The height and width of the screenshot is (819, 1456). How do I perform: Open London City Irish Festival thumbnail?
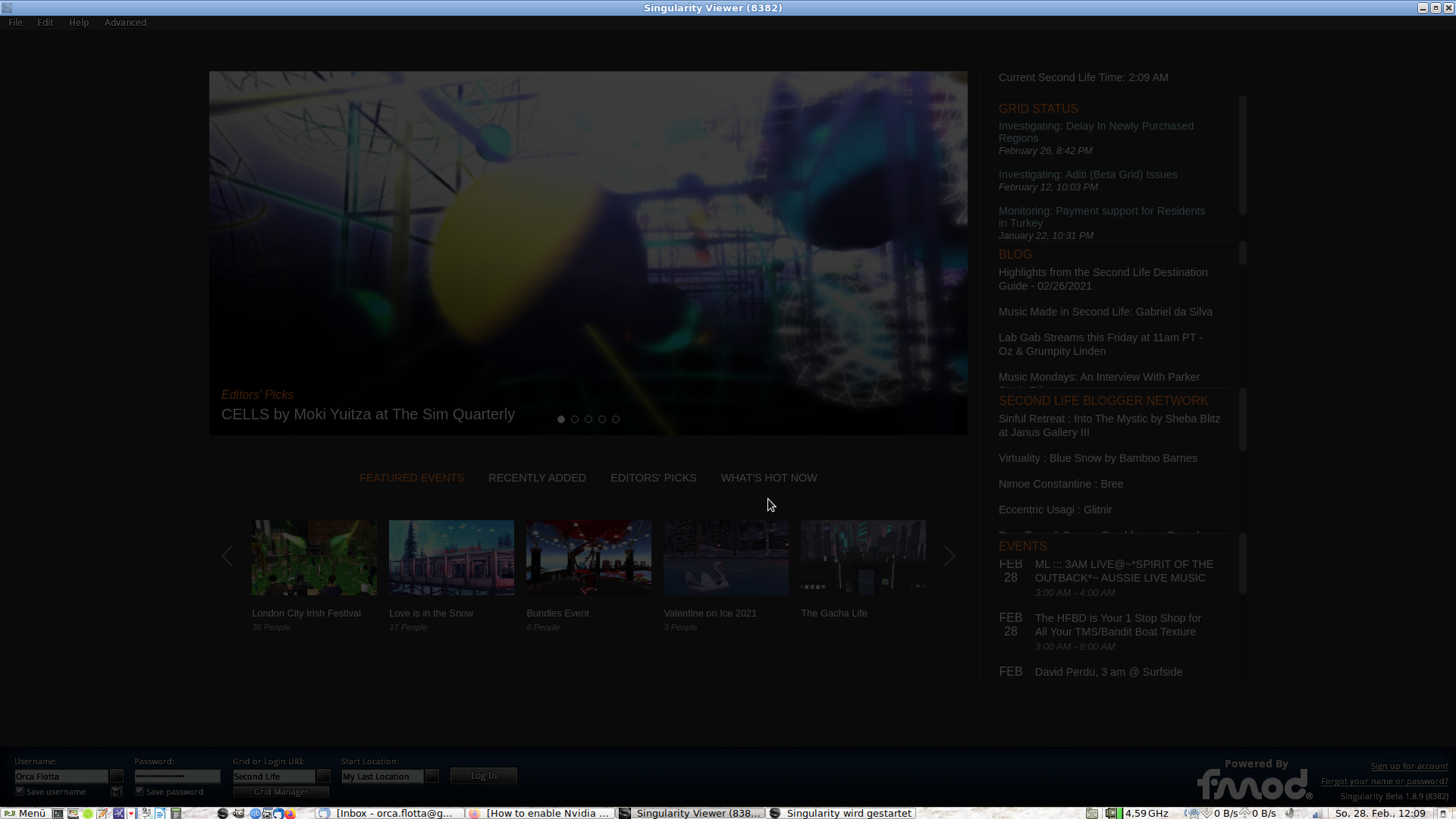pos(314,557)
